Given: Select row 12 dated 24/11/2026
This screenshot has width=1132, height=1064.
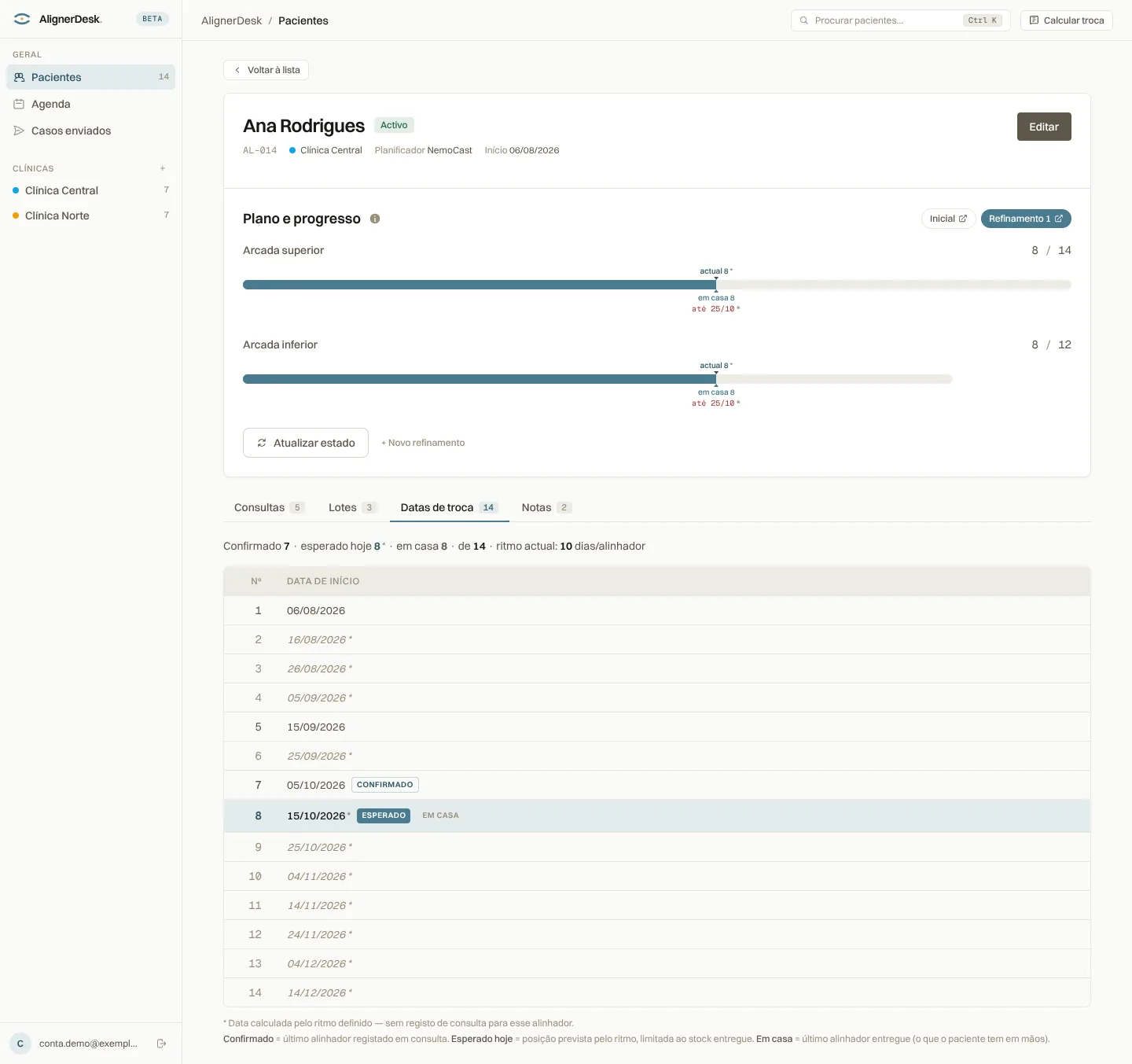Looking at the screenshot, I should (657, 934).
